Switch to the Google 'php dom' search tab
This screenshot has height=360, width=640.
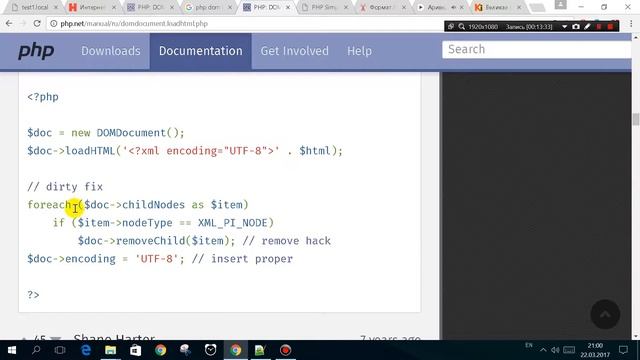208,7
